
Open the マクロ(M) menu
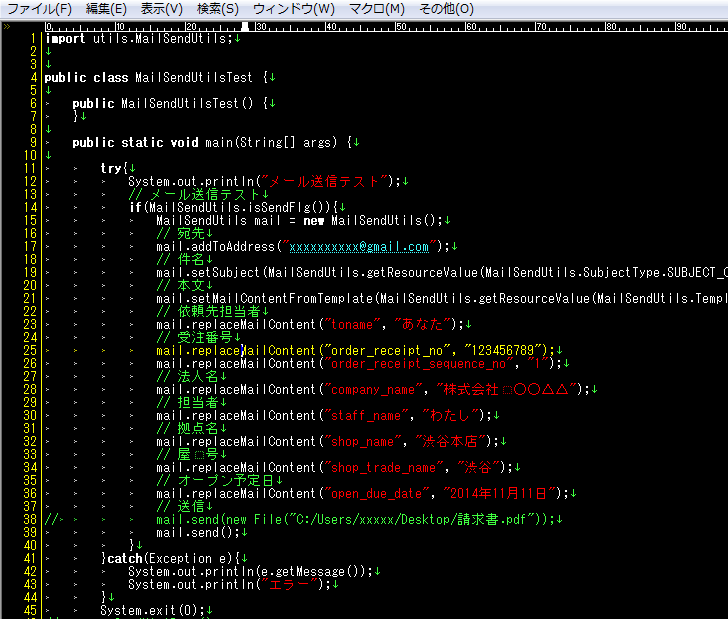(377, 9)
